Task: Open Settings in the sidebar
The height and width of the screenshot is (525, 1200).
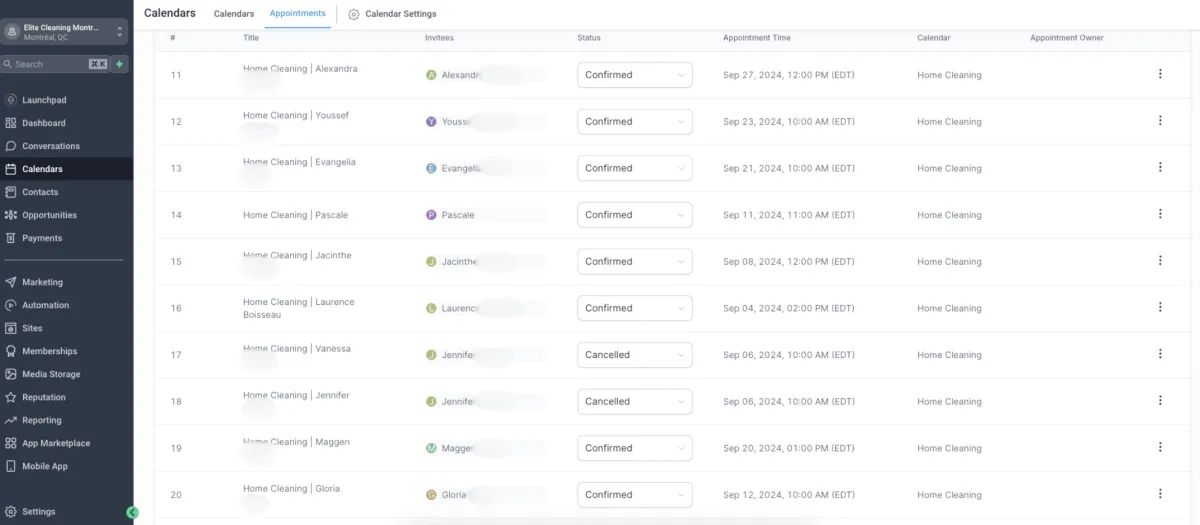Action: click(x=38, y=512)
